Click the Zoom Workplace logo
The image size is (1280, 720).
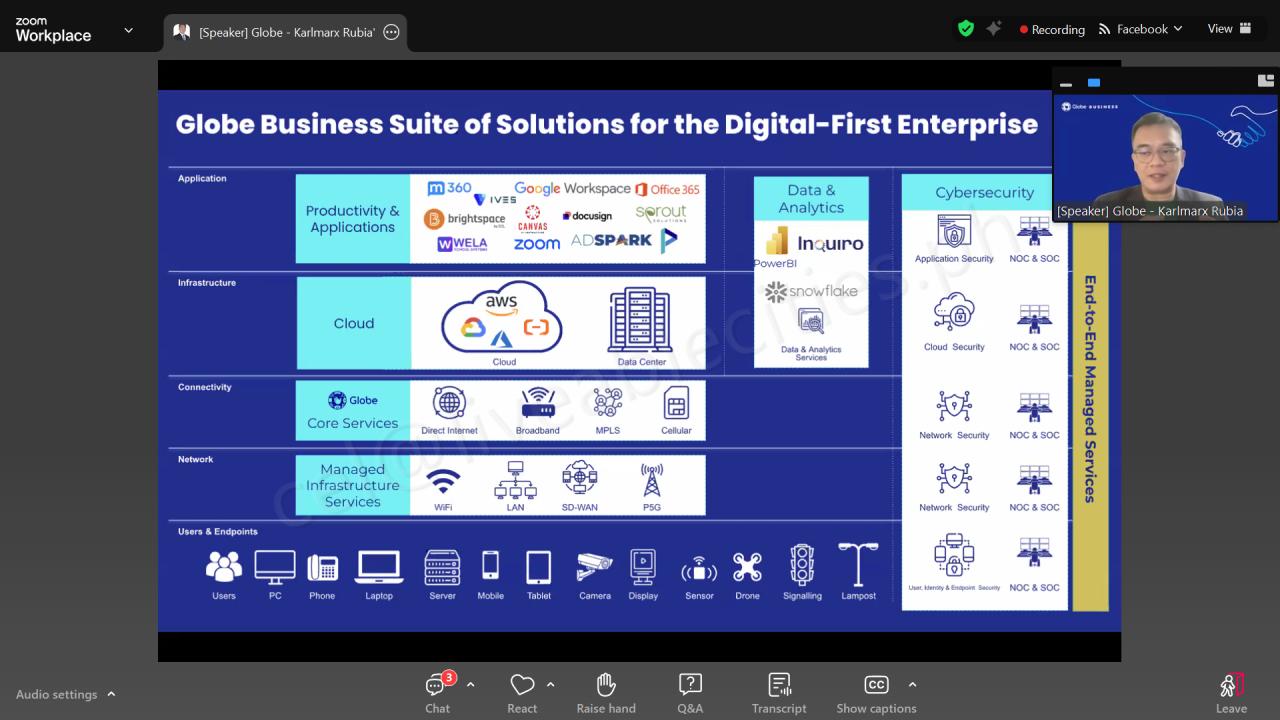(x=53, y=30)
